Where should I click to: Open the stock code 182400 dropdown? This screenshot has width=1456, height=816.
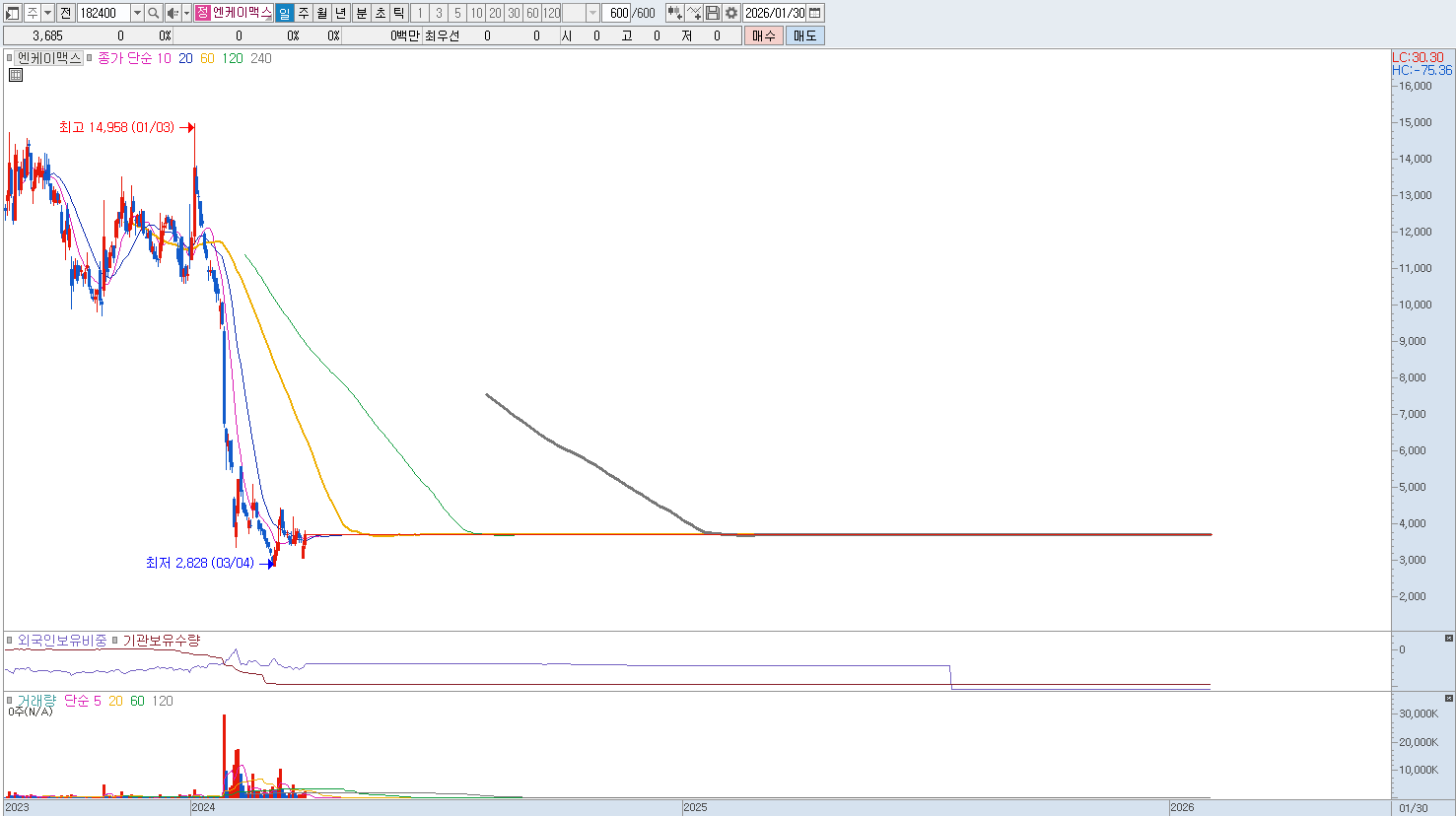(x=137, y=13)
